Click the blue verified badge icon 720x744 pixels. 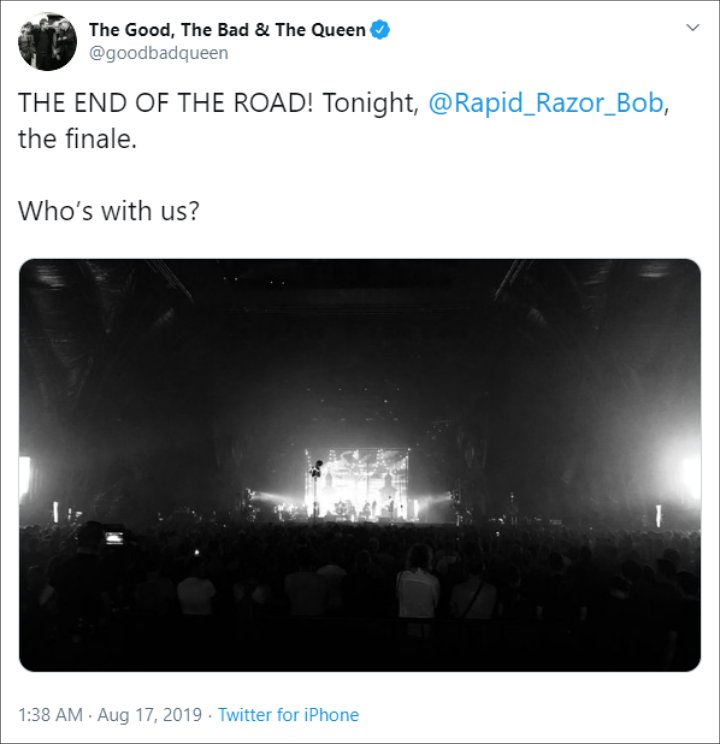(x=380, y=29)
